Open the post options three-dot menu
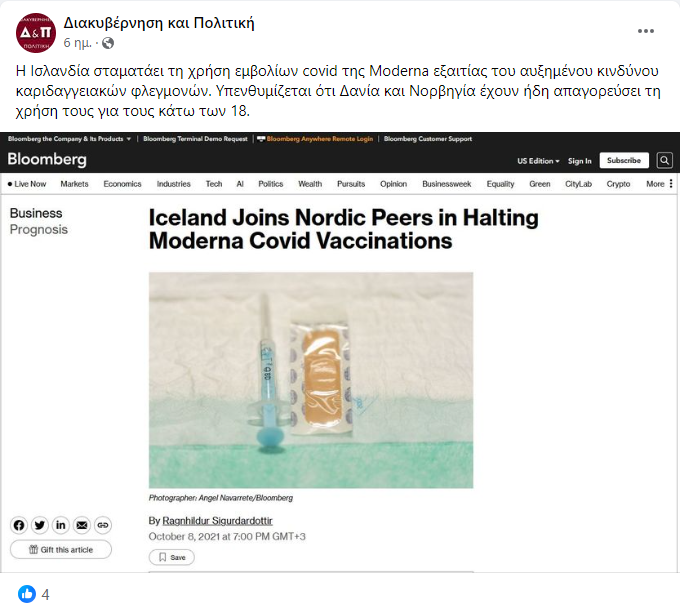Screen dimensions: 680x611 coord(645,31)
